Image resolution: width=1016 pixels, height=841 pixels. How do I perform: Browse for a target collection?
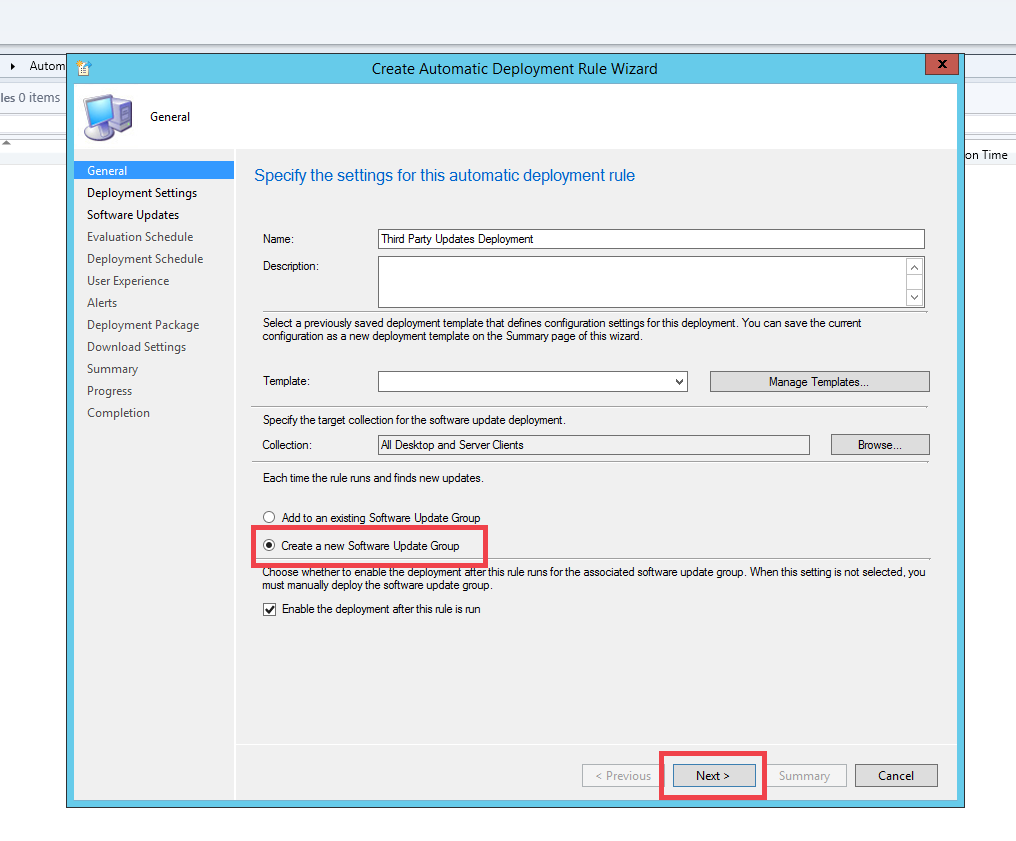[x=879, y=444]
